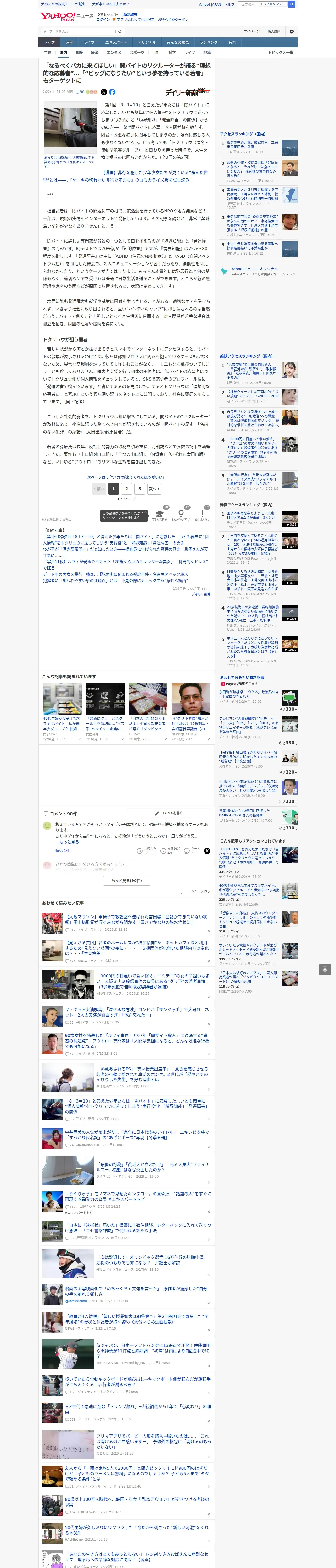Select the ランキング navigation tab
Image resolution: width=336 pixels, height=1568 pixels.
(209, 43)
